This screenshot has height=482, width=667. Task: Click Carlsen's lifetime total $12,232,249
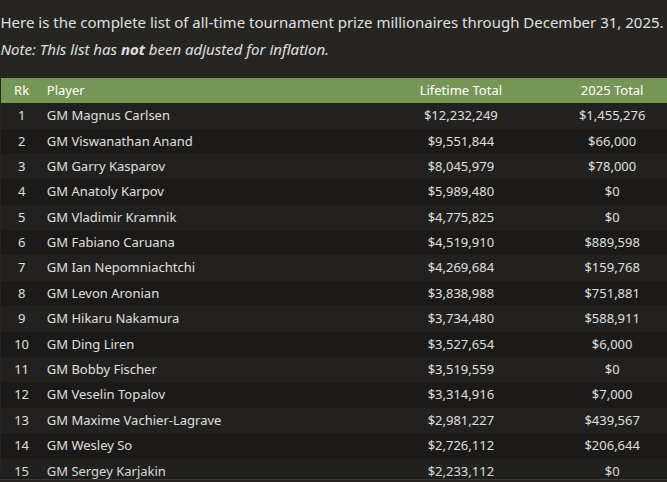point(461,116)
